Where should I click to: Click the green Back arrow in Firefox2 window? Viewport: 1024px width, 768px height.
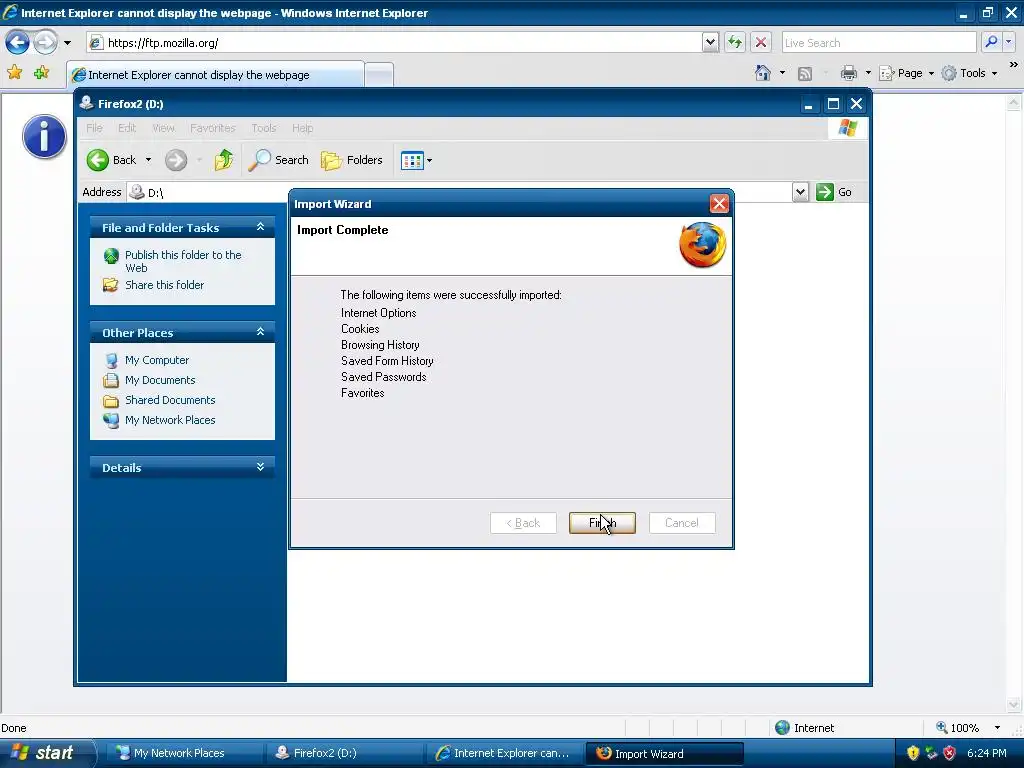(98, 160)
